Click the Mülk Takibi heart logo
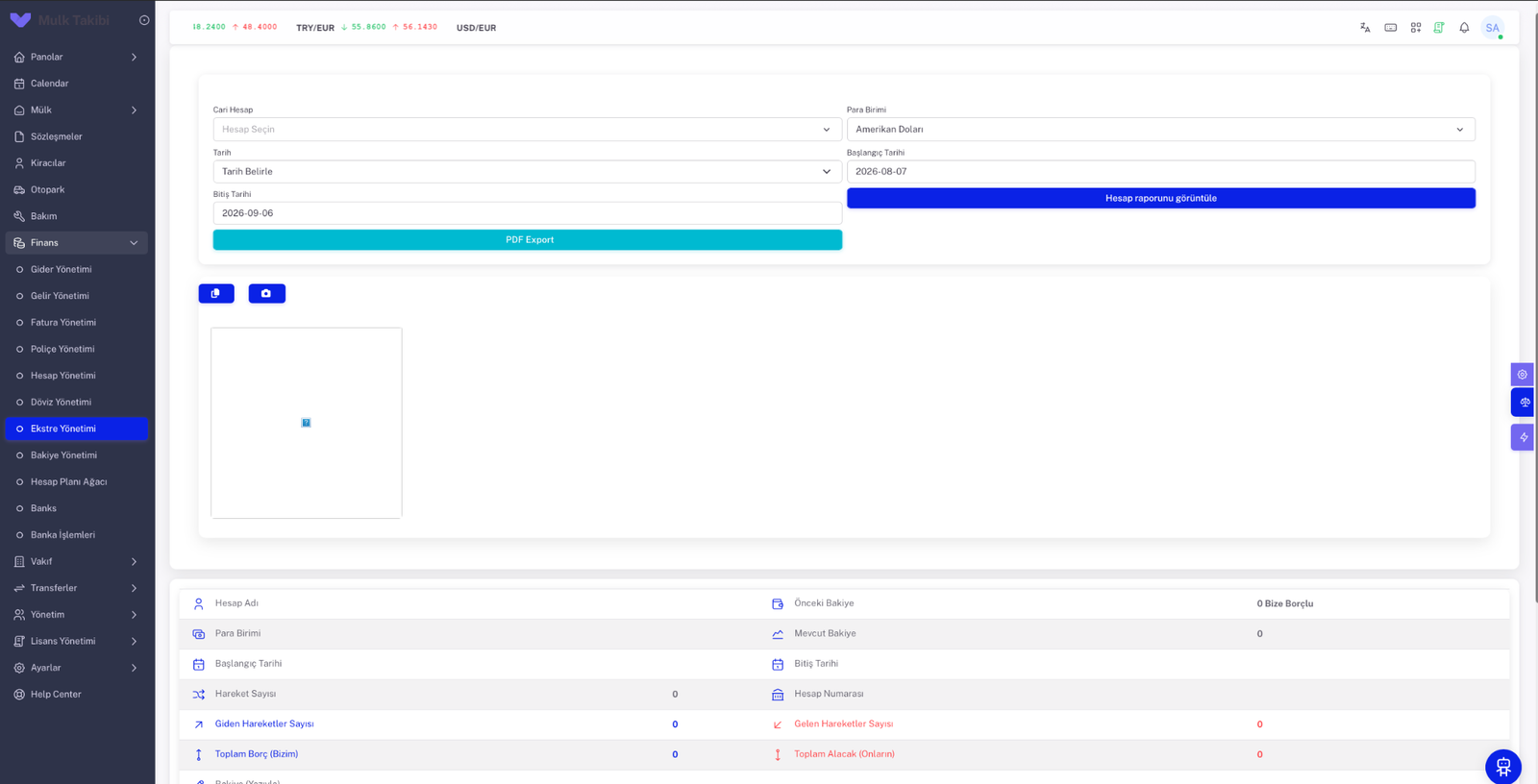The width and height of the screenshot is (1538, 784). (x=20, y=20)
